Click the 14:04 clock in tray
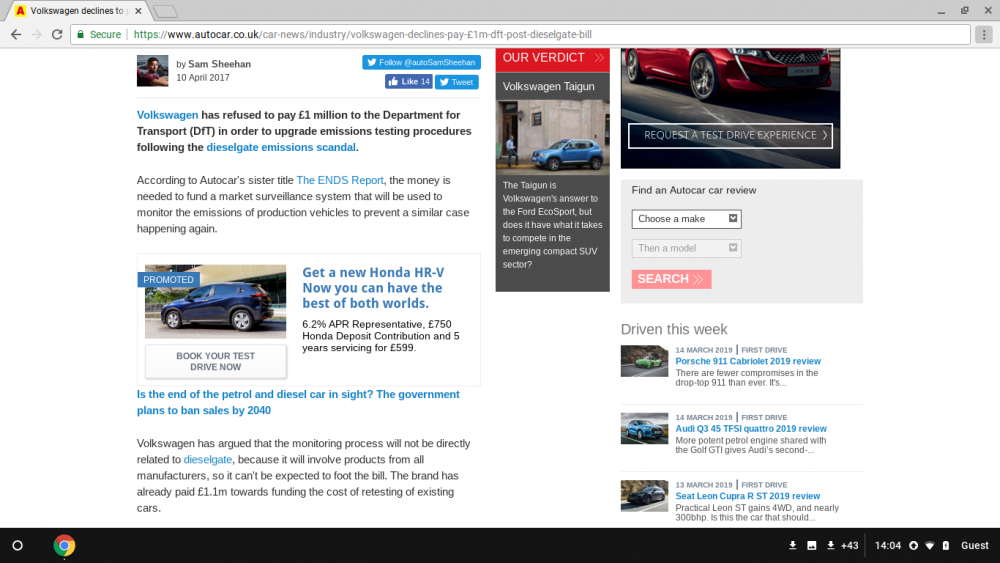This screenshot has width=1000, height=563. [888, 546]
